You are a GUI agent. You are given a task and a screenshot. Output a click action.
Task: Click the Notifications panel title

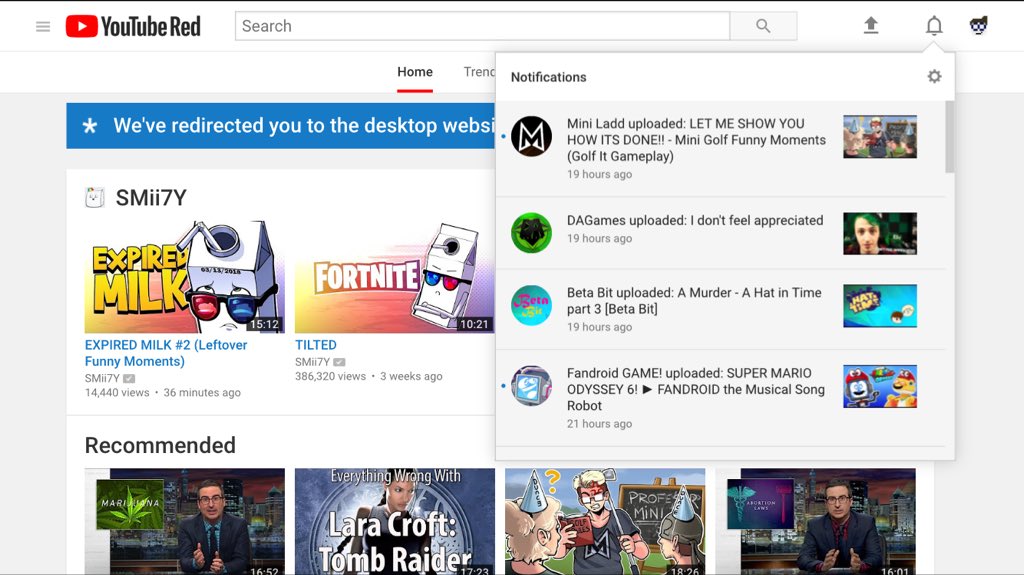point(549,77)
